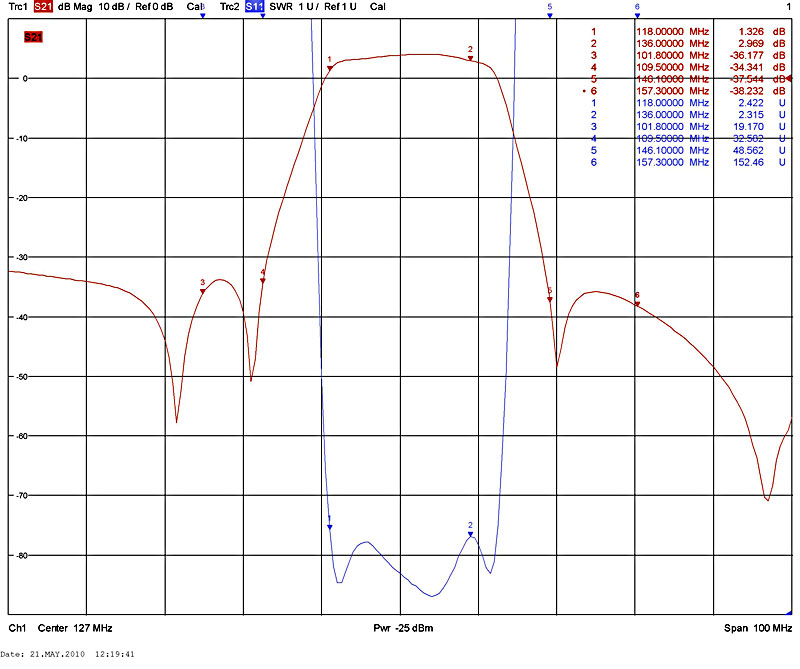Select the 152.46 U marker value
The width and height of the screenshot is (800, 669).
coord(760,162)
